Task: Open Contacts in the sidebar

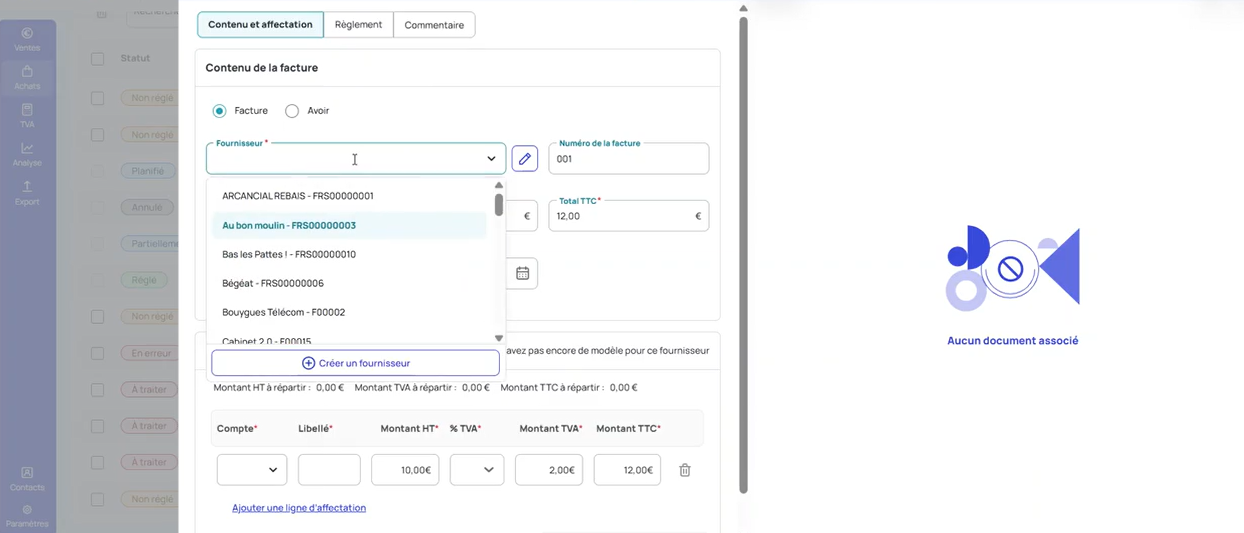Action: [x=27, y=479]
